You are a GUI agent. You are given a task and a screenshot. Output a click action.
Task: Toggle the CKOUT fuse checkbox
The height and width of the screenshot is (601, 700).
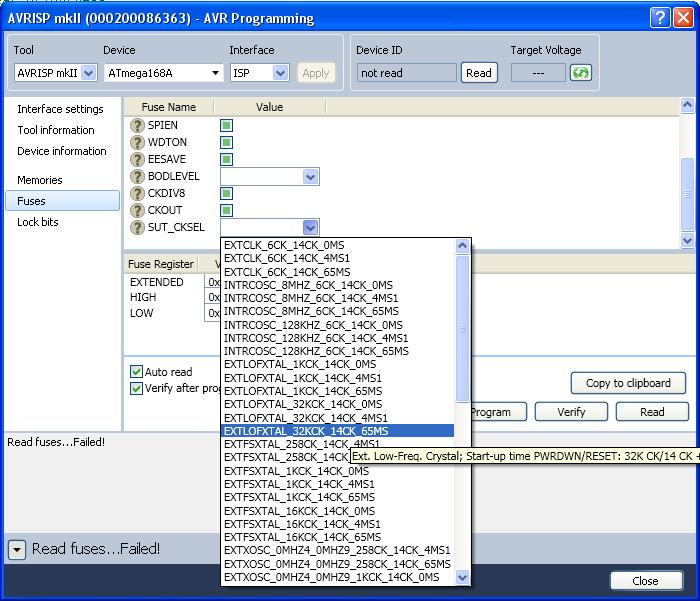pyautogui.click(x=226, y=210)
